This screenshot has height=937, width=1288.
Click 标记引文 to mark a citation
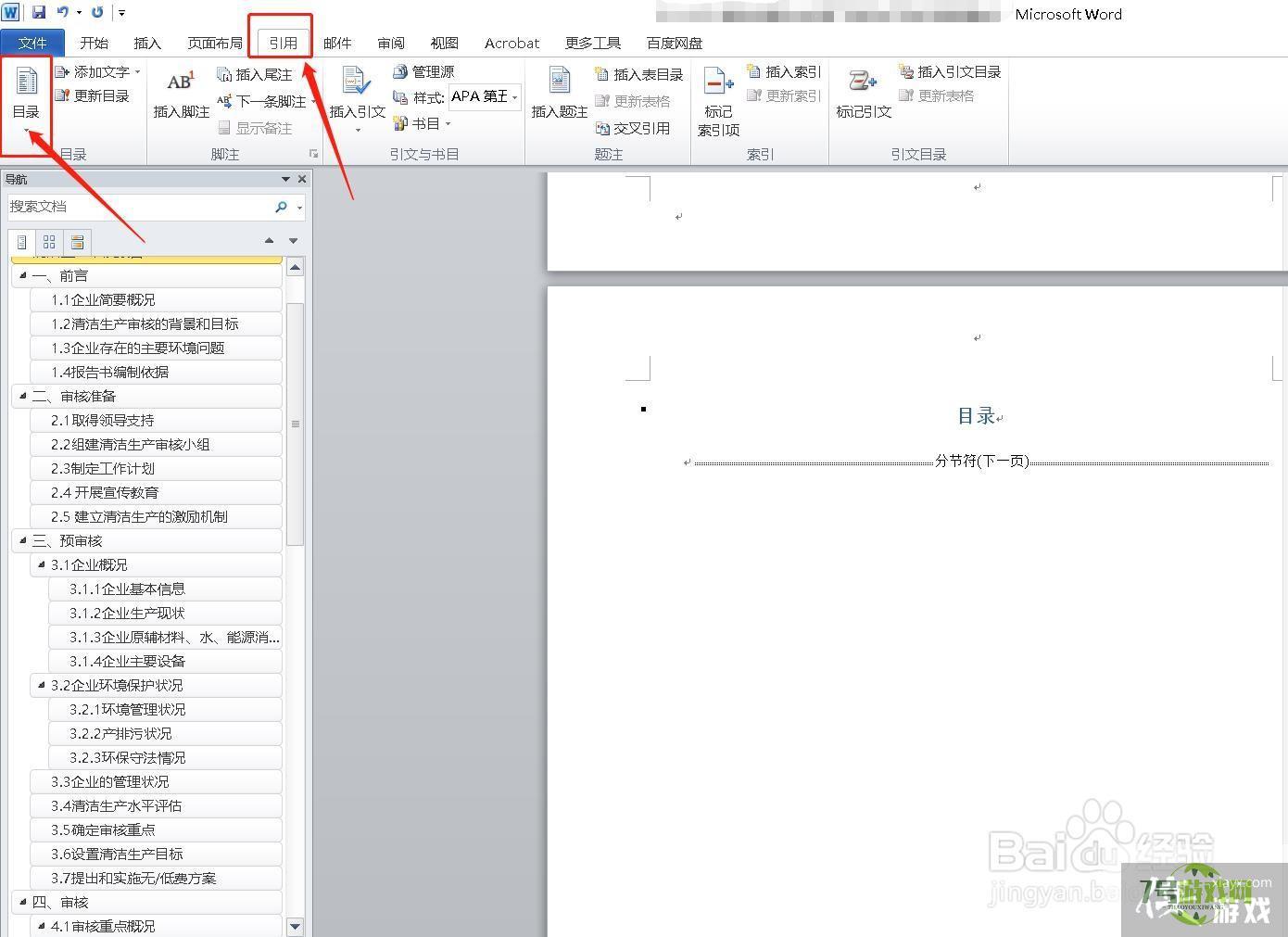coord(864,93)
